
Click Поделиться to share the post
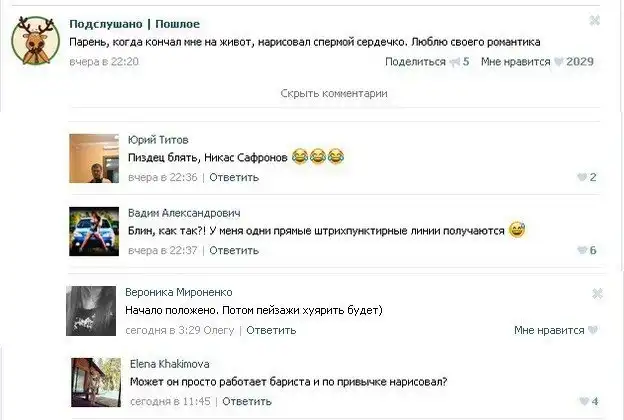tap(415, 62)
